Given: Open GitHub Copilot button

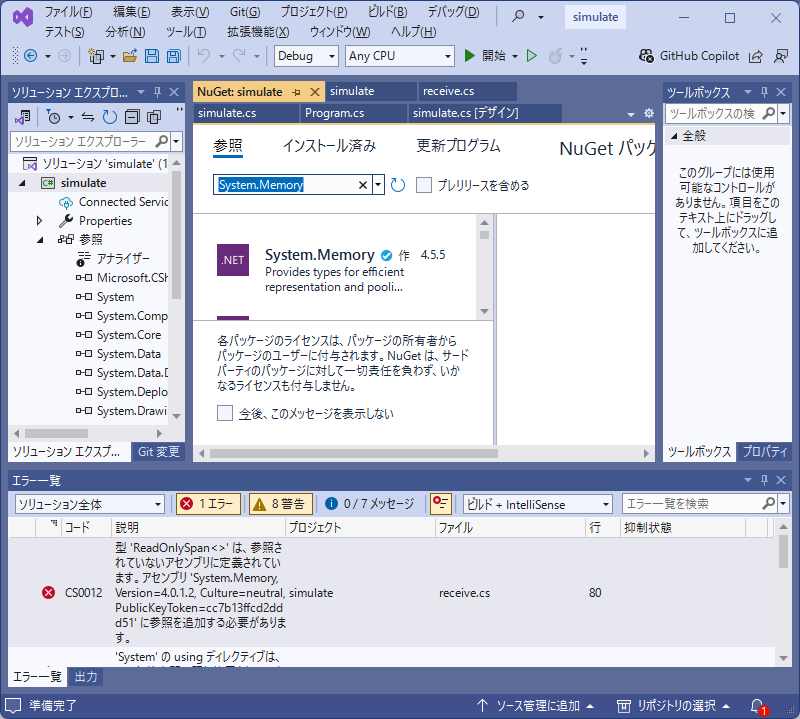Looking at the screenshot, I should 688,56.
